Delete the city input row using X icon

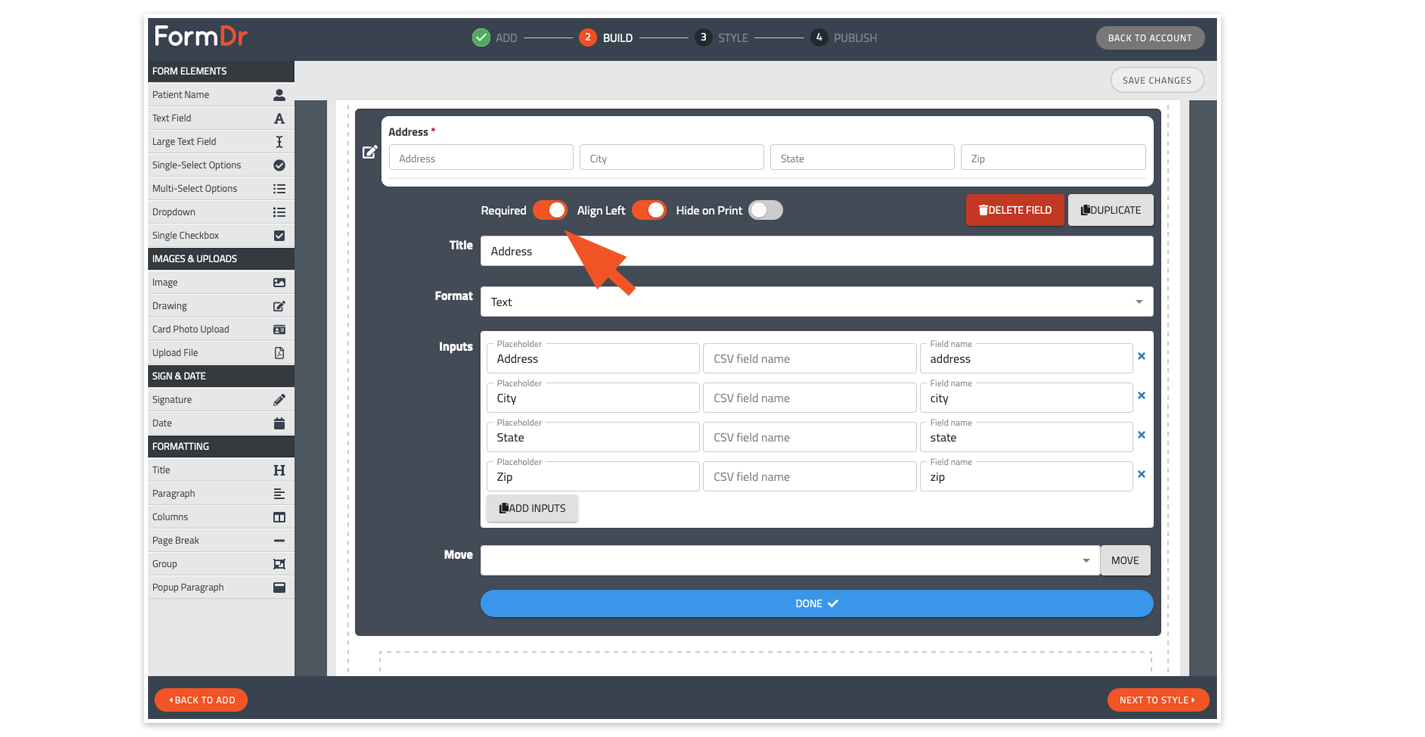point(1142,396)
